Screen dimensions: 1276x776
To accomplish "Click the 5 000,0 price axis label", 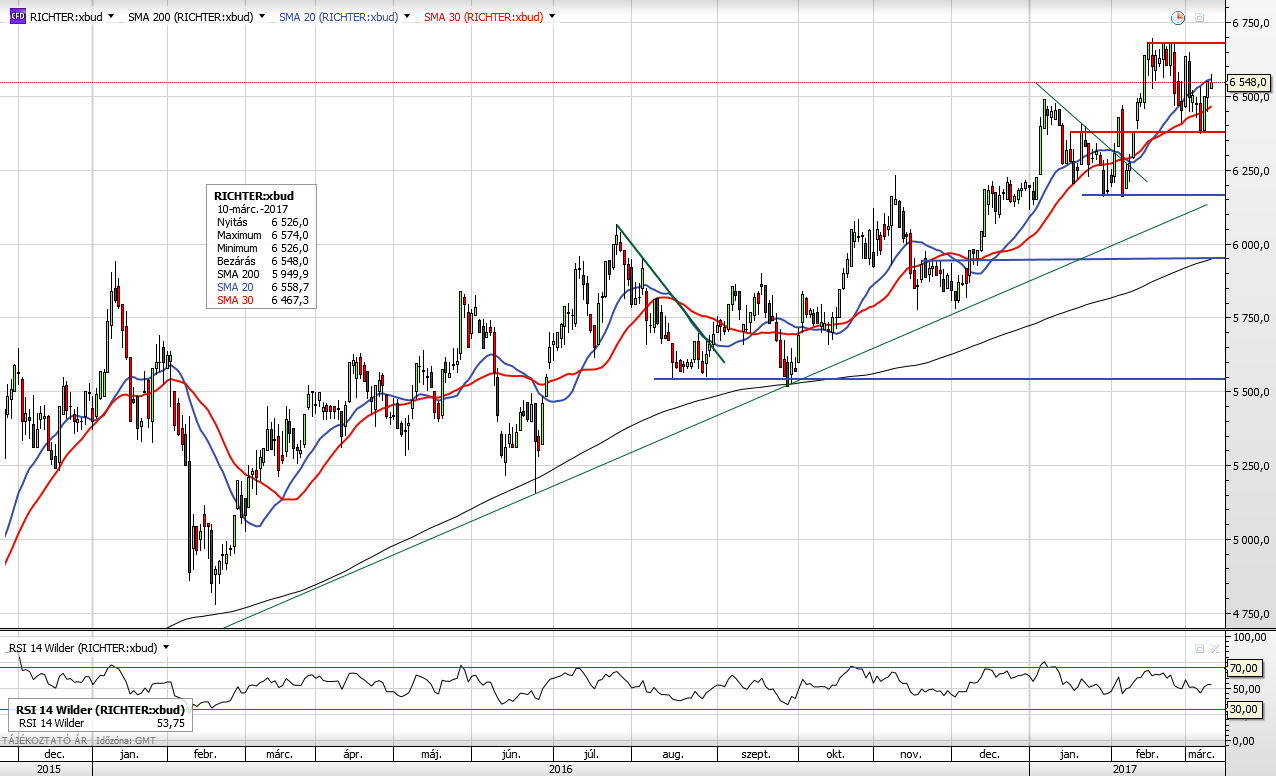I will coord(1249,540).
